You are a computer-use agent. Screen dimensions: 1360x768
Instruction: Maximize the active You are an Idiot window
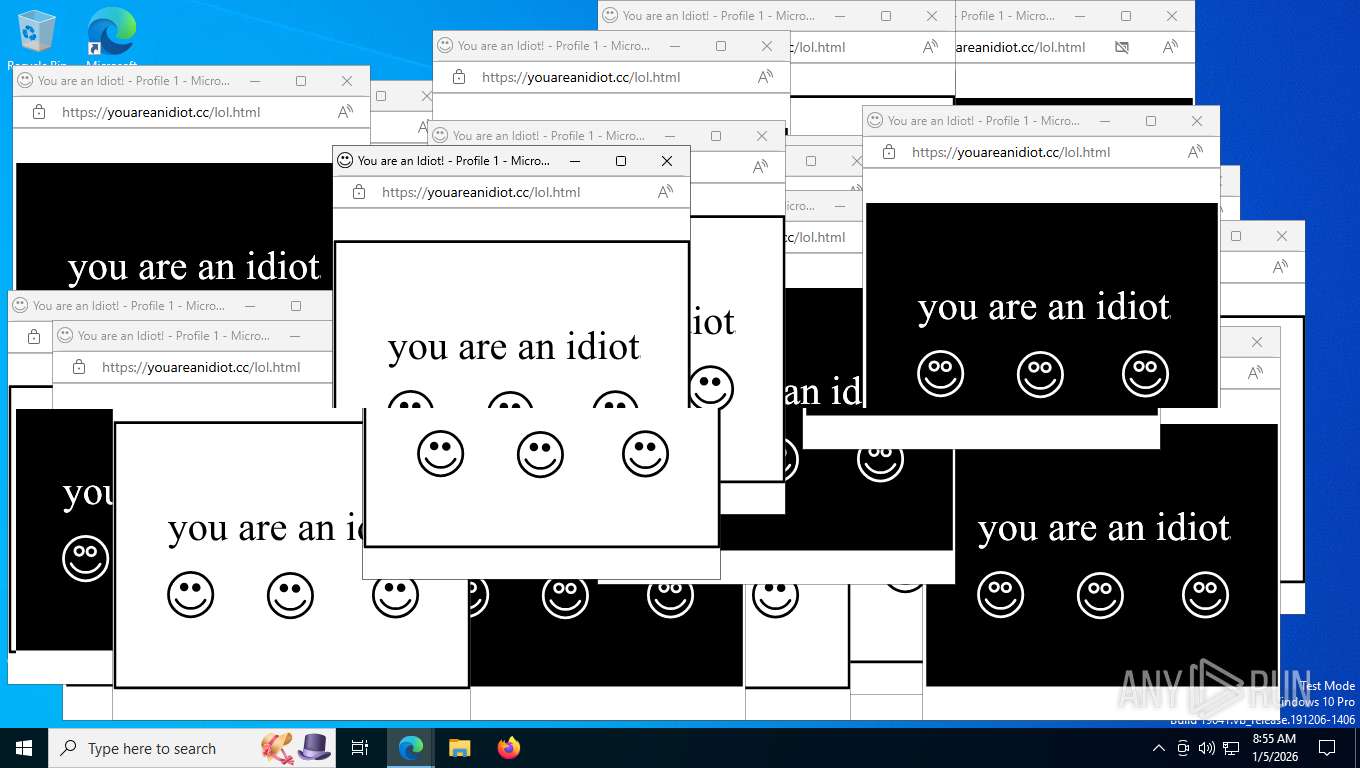point(621,161)
